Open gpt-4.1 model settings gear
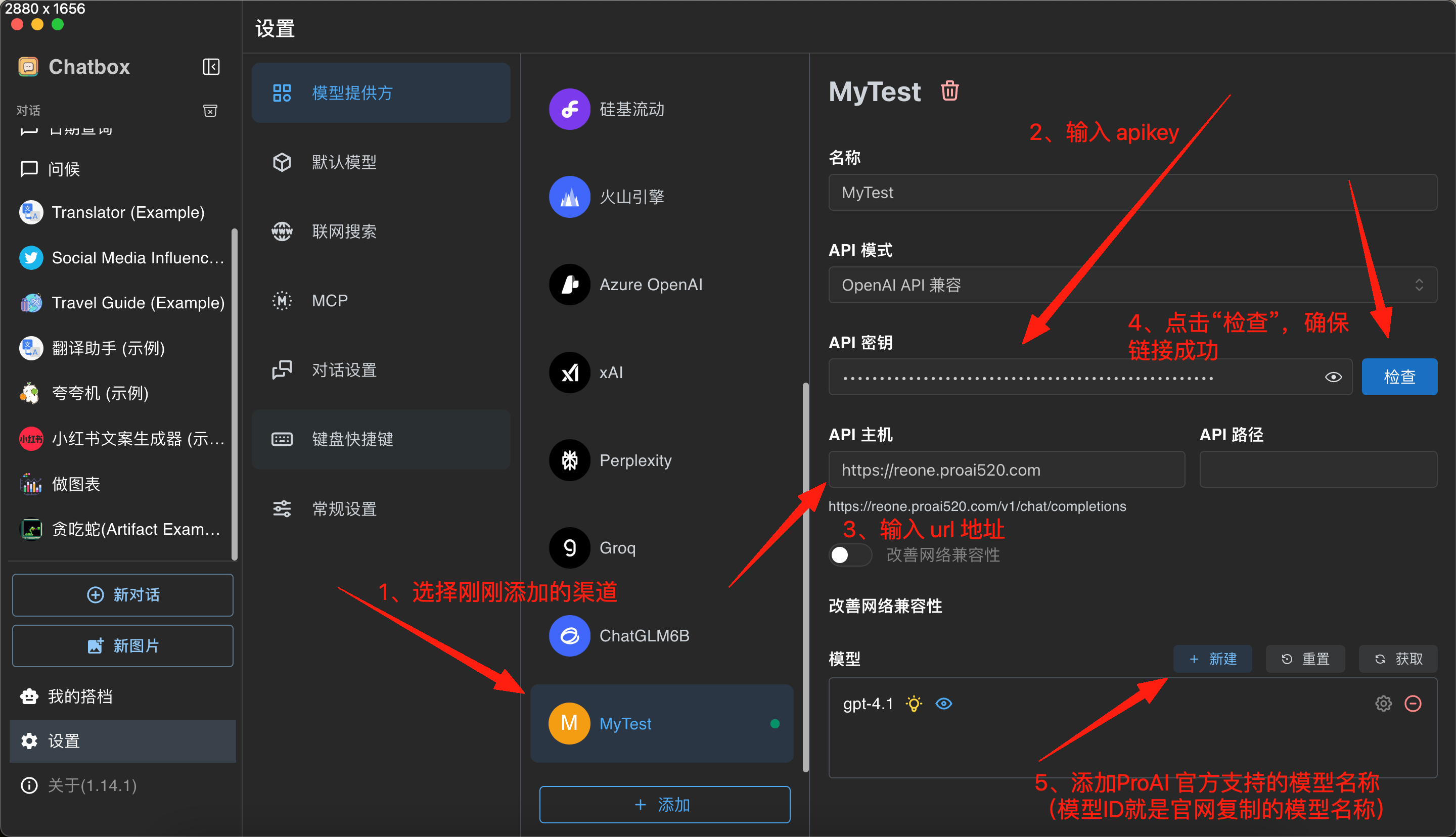This screenshot has width=1456, height=837. click(1384, 704)
